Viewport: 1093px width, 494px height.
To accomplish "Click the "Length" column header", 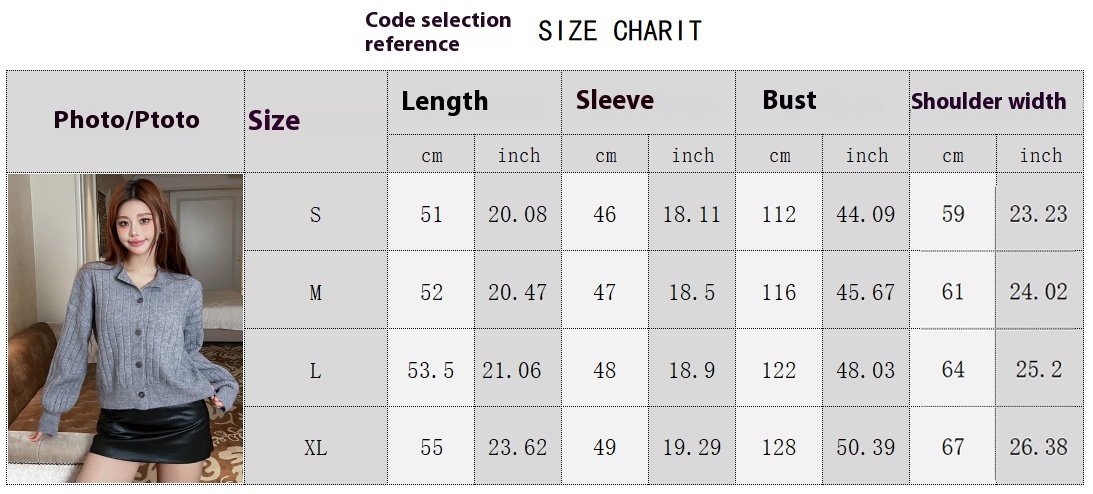I will tap(445, 101).
